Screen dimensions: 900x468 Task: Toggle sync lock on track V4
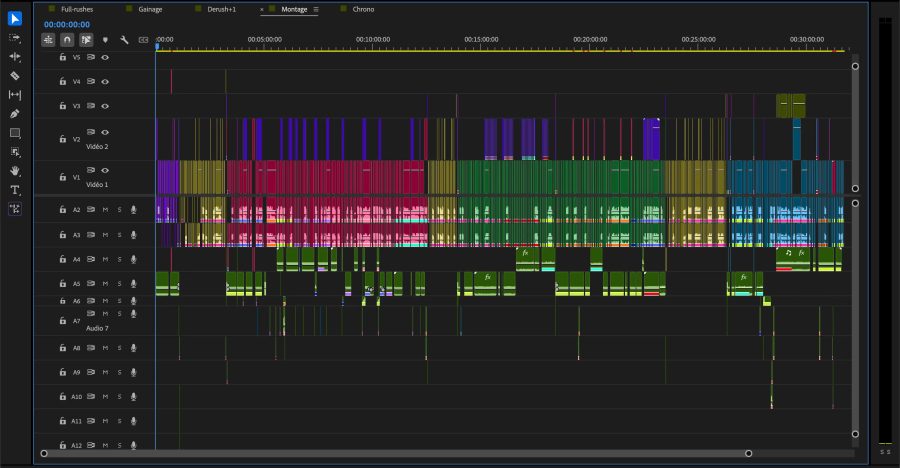[91, 82]
